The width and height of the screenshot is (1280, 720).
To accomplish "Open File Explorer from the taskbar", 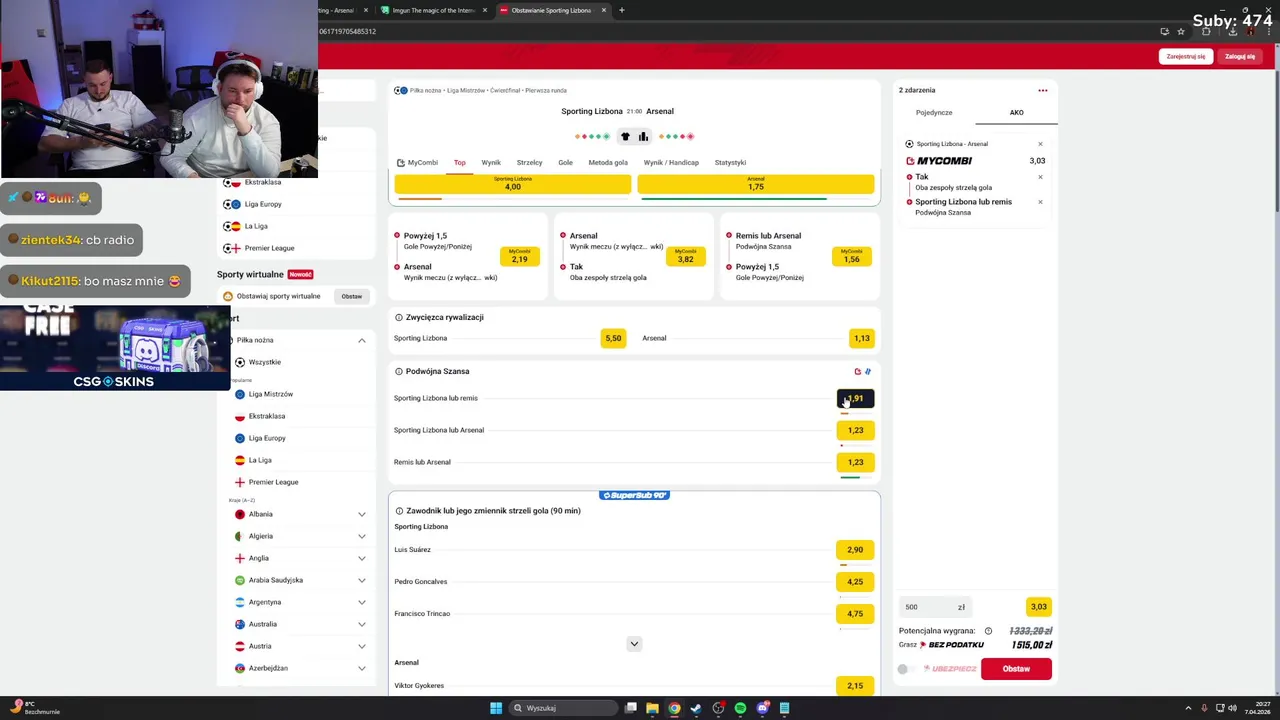I will point(652,708).
